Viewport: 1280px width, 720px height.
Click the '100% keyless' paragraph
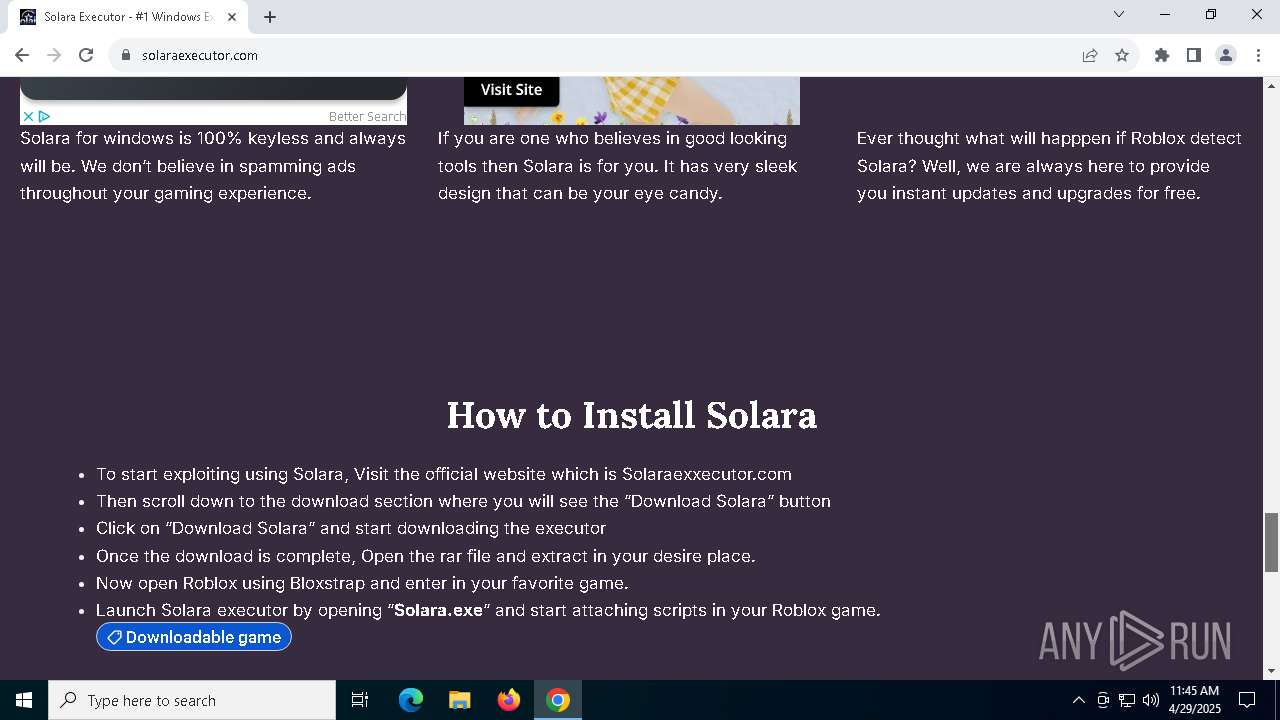[213, 166]
